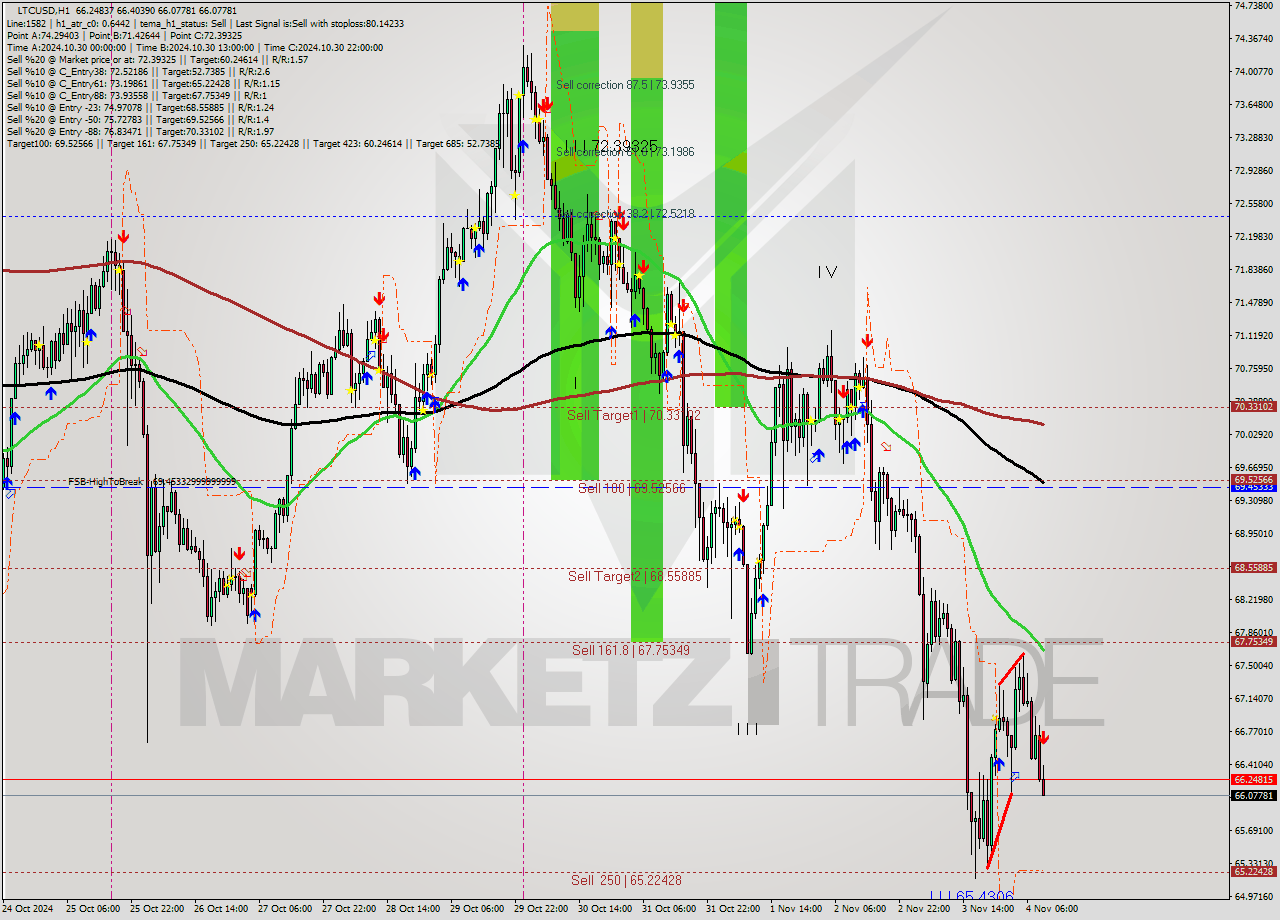This screenshot has height=920, width=1280.
Task: Click the '25 Oct 22:00' time label
Action: pos(158,908)
